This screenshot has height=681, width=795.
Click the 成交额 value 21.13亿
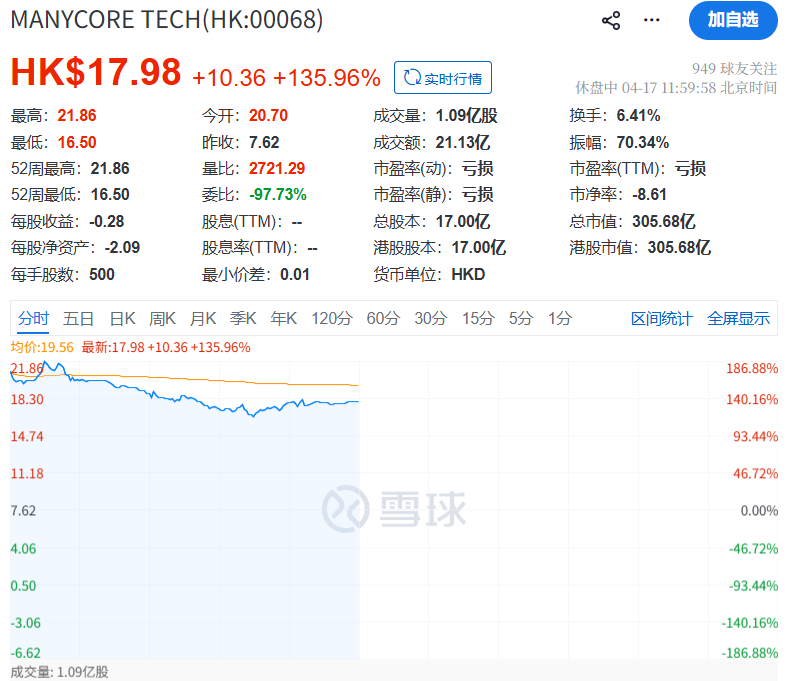click(463, 142)
